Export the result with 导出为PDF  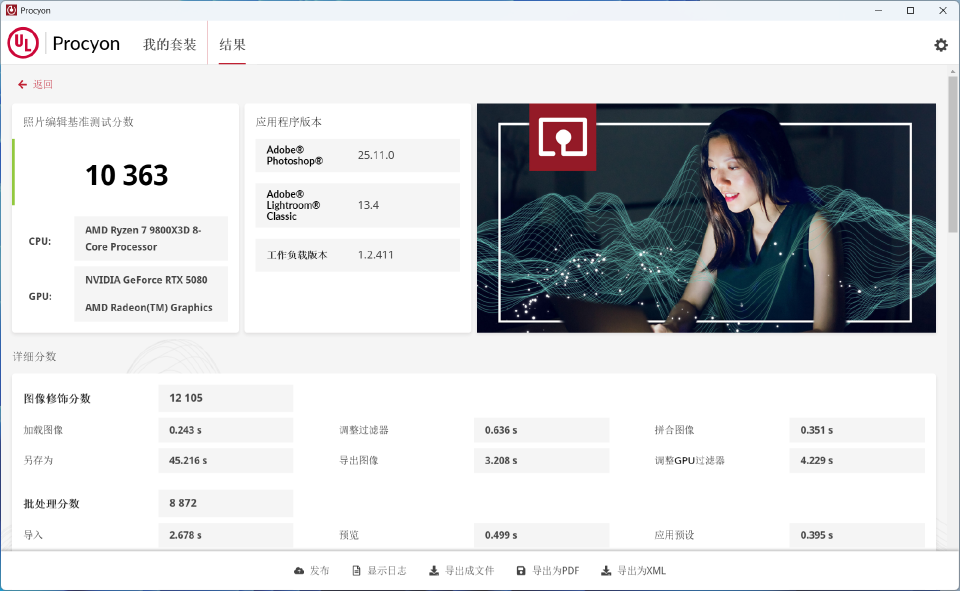(556, 571)
